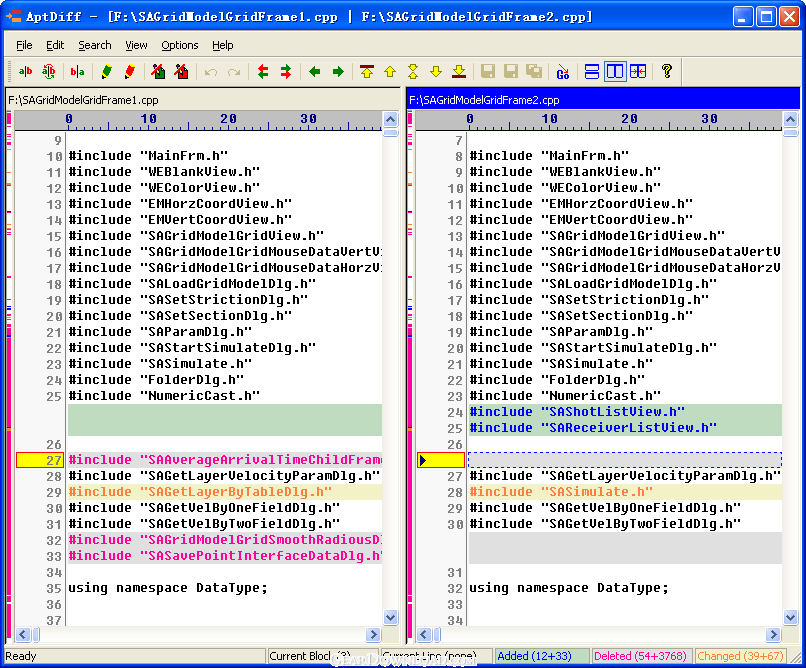Click the Go to line icon
806x668 pixels.
[563, 71]
